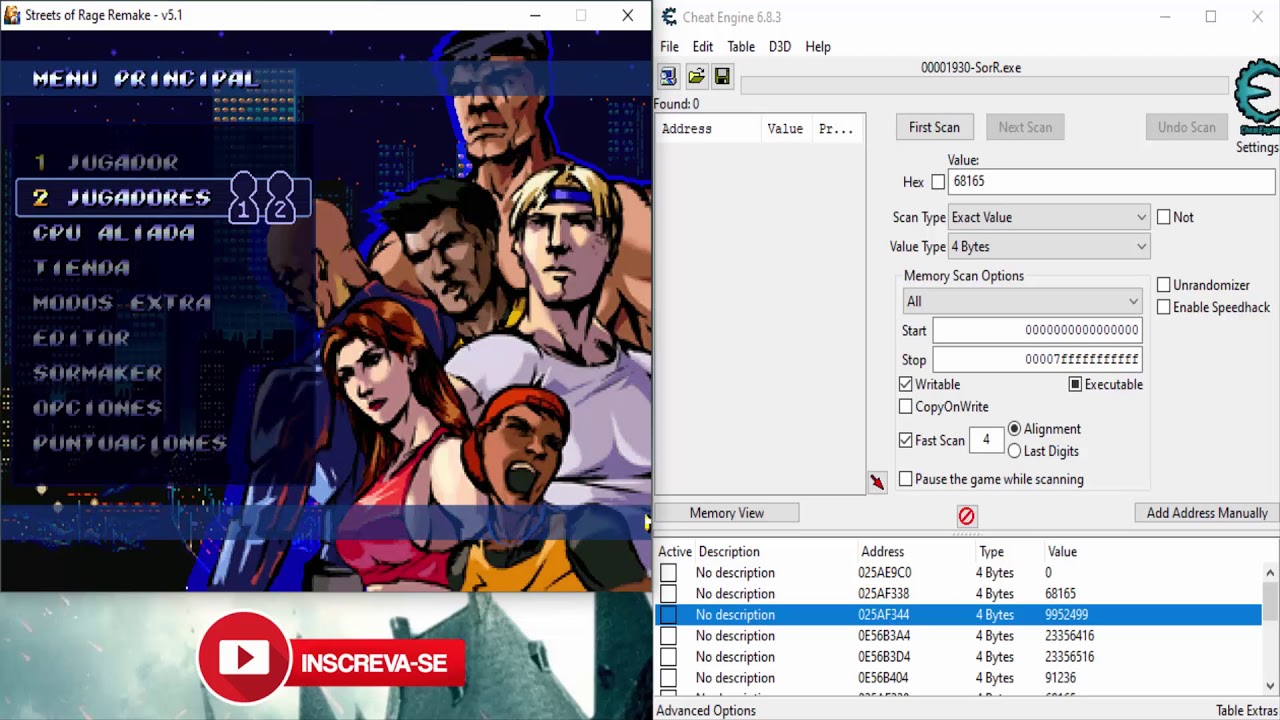Select the row with value 9952499
Screen dimensions: 1280x720
[958, 615]
